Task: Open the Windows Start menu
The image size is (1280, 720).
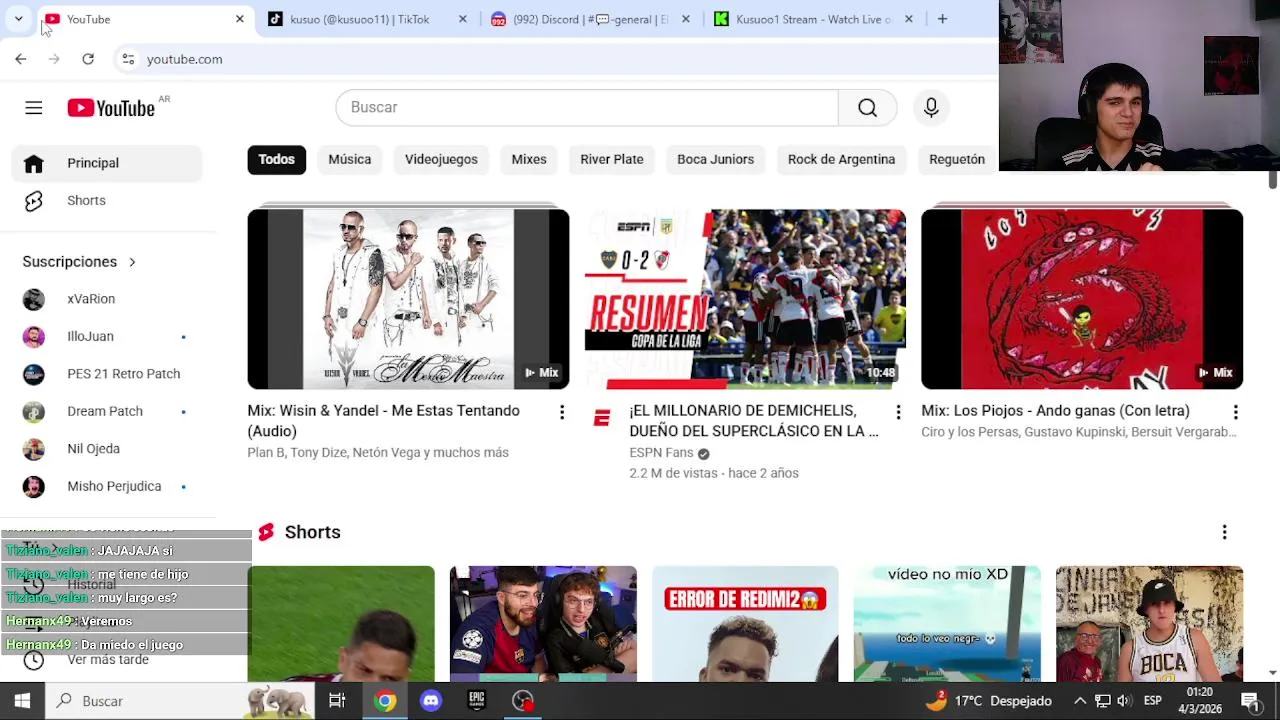Action: (x=22, y=701)
